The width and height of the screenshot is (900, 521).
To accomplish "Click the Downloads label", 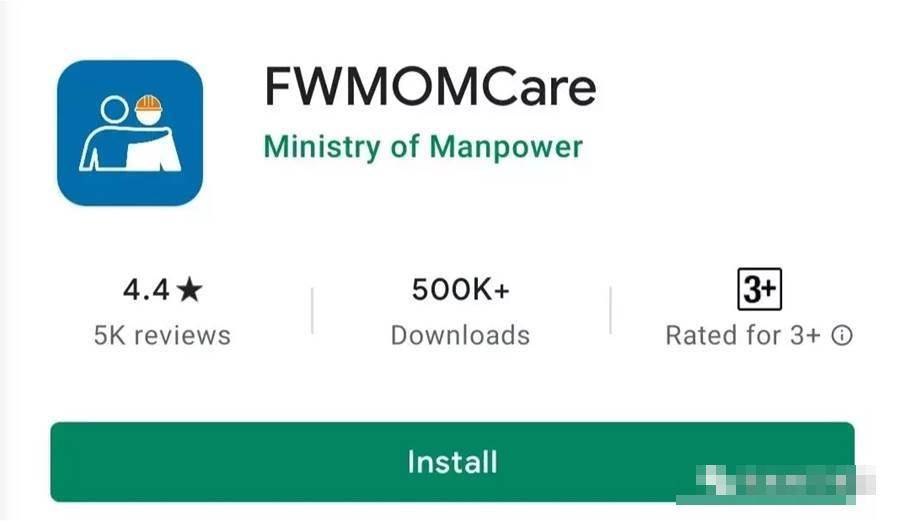I will pyautogui.click(x=460, y=336).
